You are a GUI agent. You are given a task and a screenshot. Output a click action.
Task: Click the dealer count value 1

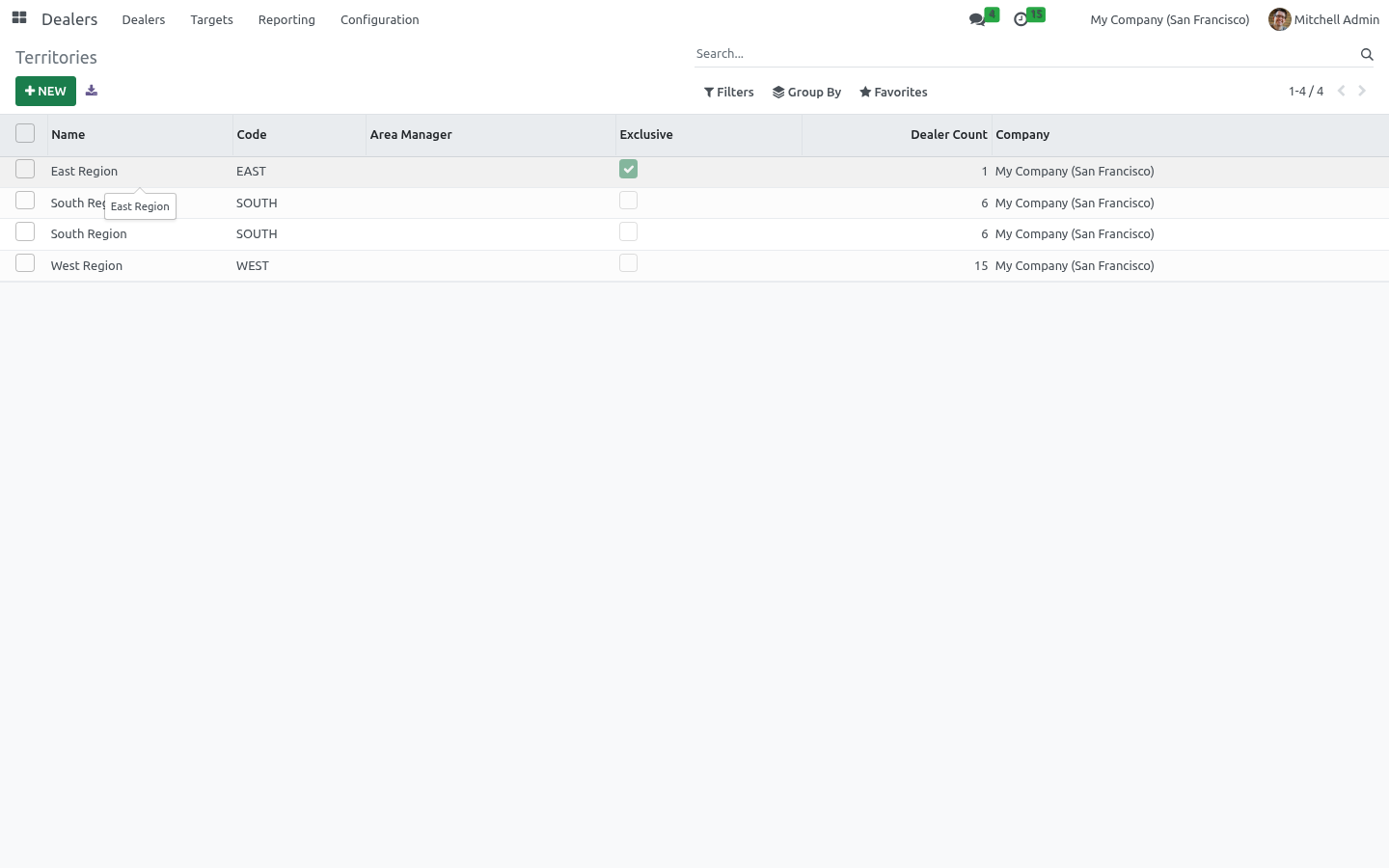tap(985, 172)
